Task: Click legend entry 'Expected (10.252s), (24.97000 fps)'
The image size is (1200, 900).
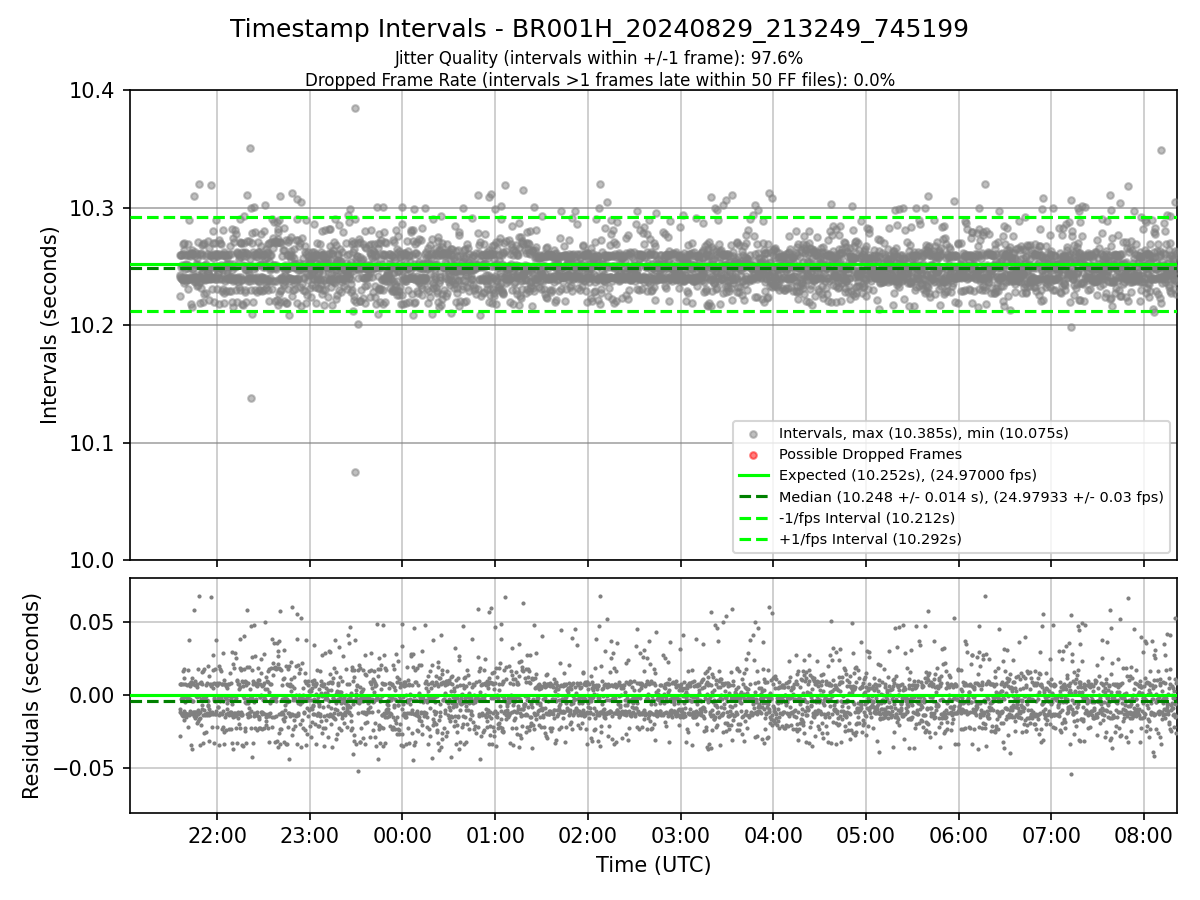Action: click(x=908, y=475)
